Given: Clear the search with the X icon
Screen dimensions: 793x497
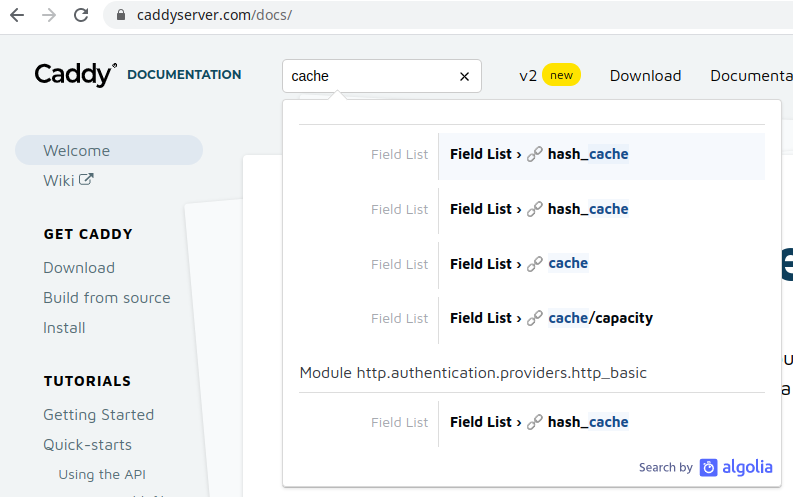Looking at the screenshot, I should pyautogui.click(x=464, y=76).
